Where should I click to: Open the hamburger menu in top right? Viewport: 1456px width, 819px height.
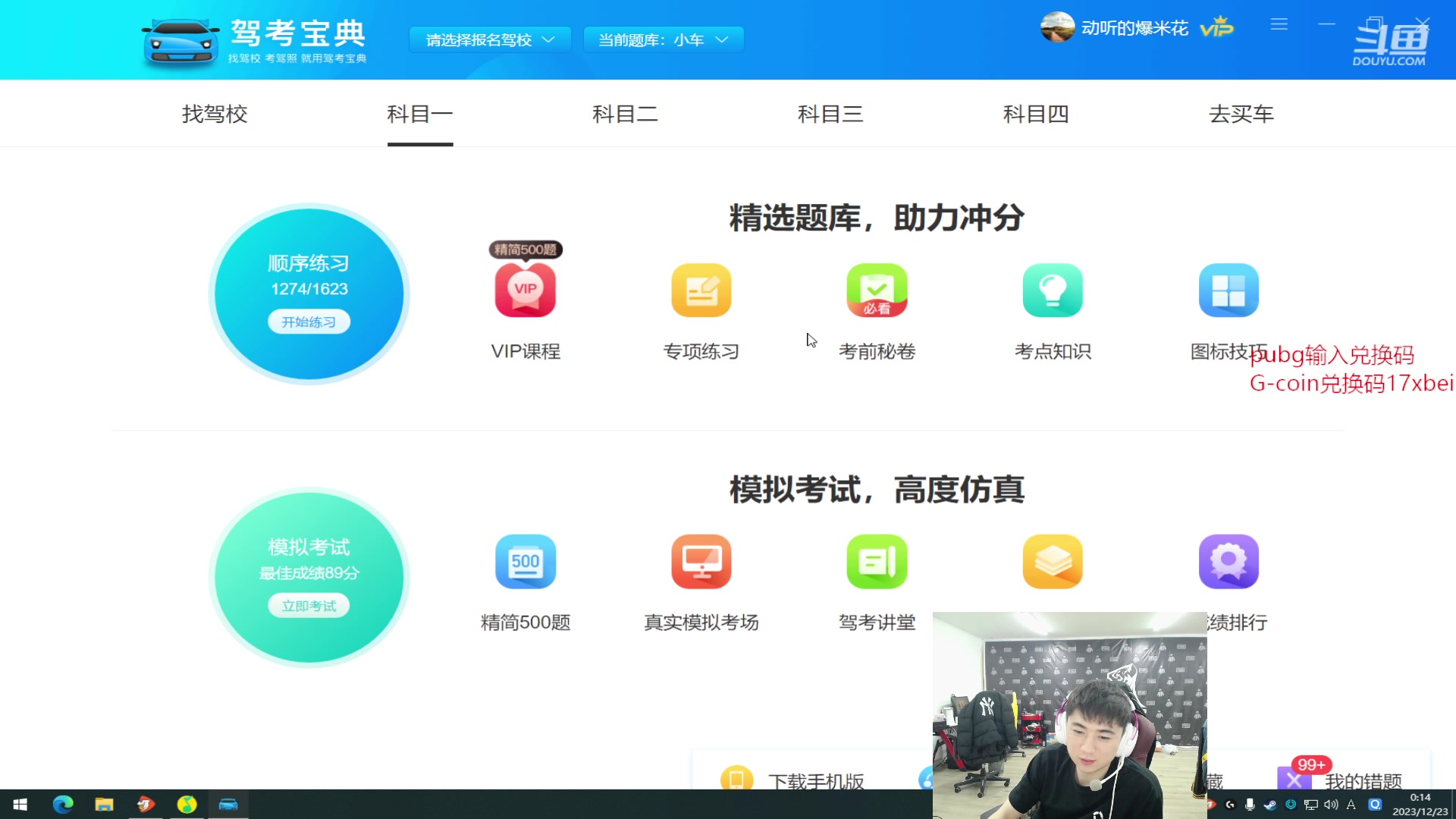coord(1279,24)
